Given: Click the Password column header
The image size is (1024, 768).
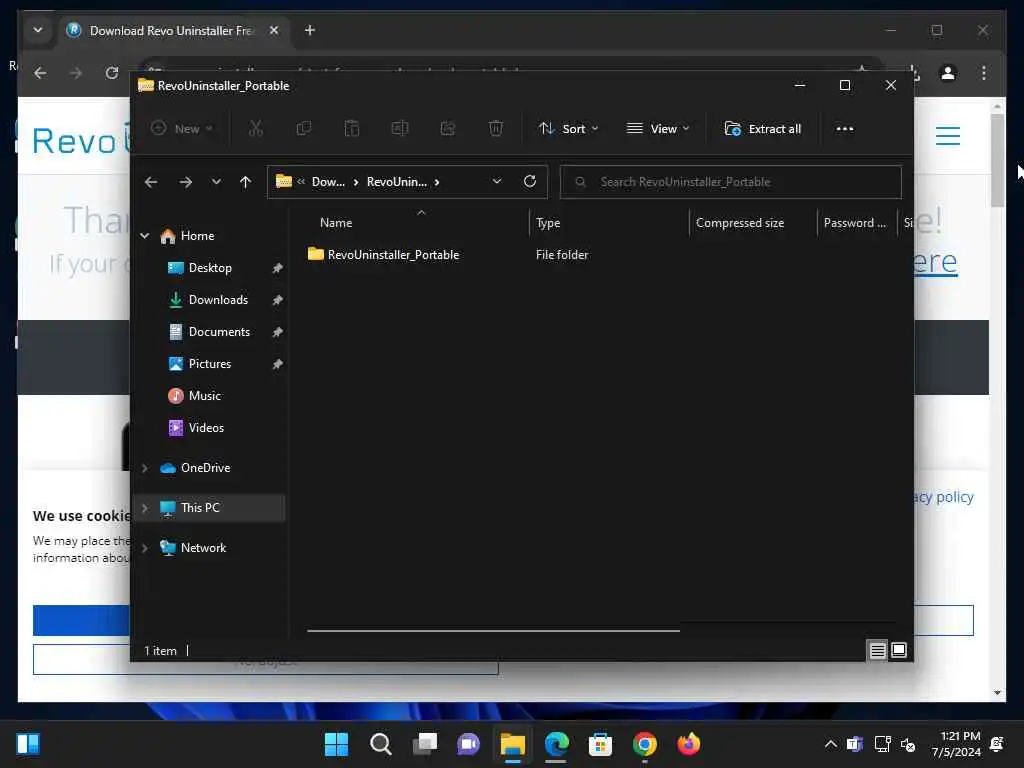Looking at the screenshot, I should (x=856, y=223).
